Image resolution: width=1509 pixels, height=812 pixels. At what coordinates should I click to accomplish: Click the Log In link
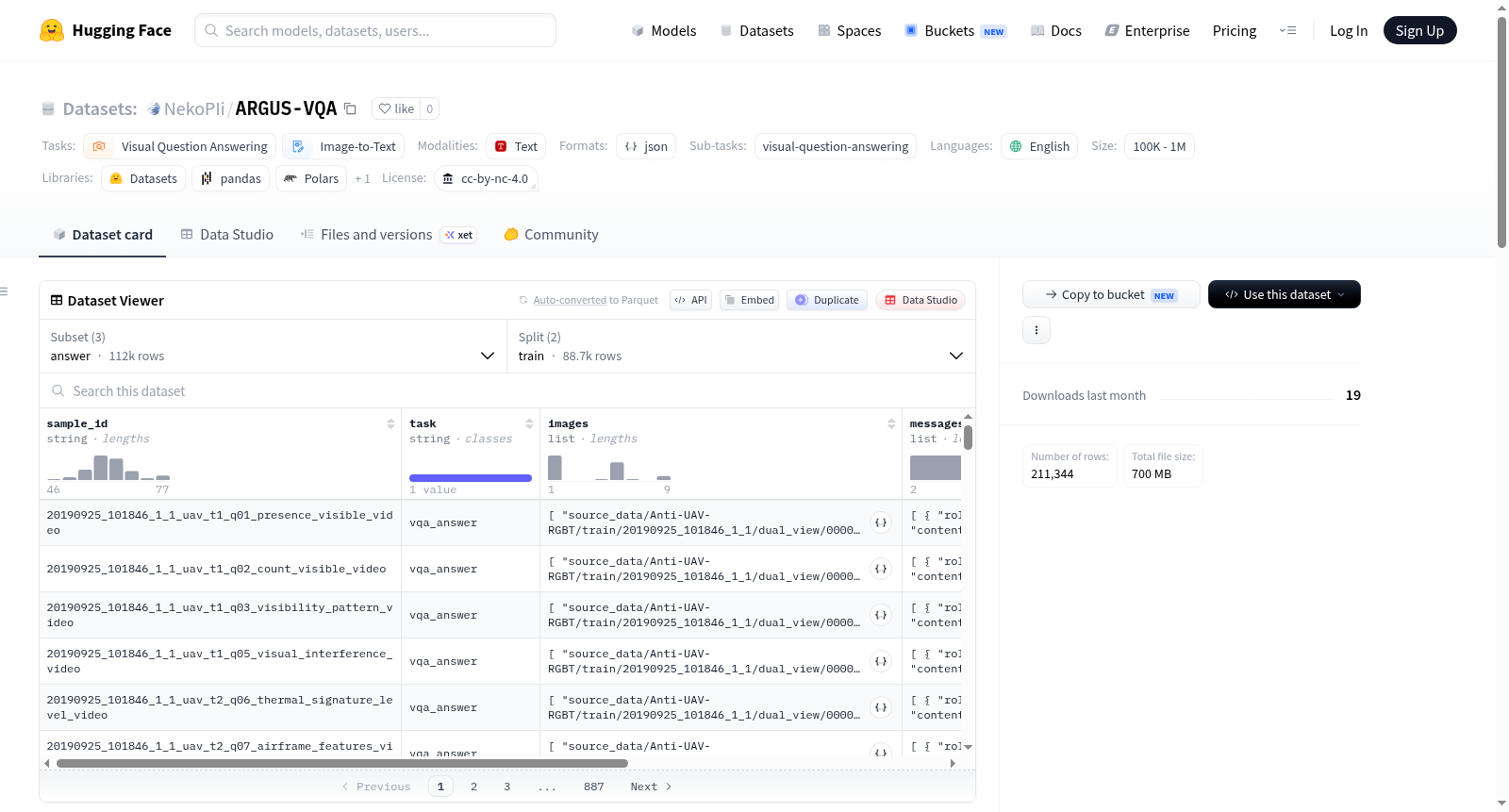(1349, 30)
